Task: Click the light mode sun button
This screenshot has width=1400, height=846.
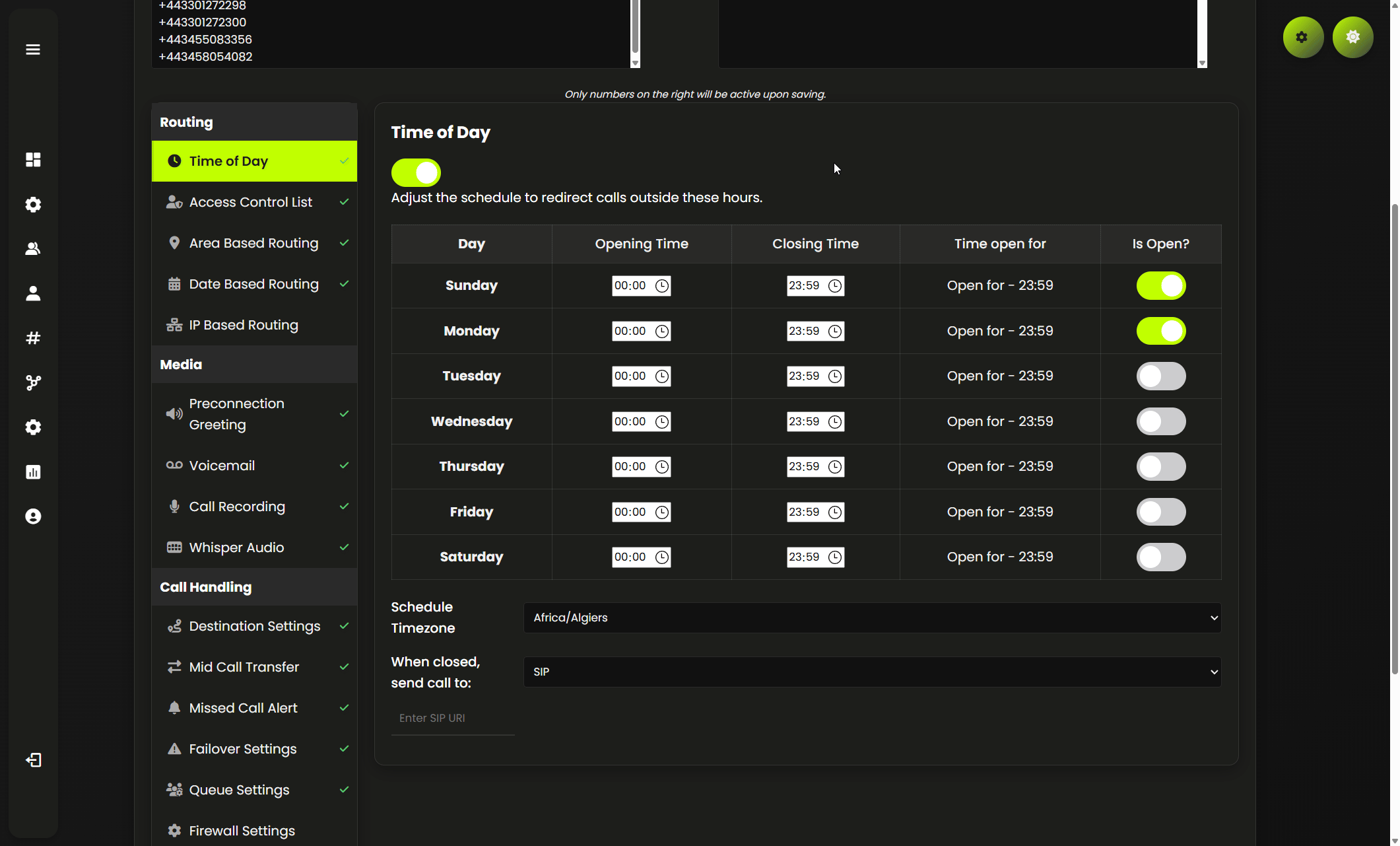Action: click(x=1352, y=37)
